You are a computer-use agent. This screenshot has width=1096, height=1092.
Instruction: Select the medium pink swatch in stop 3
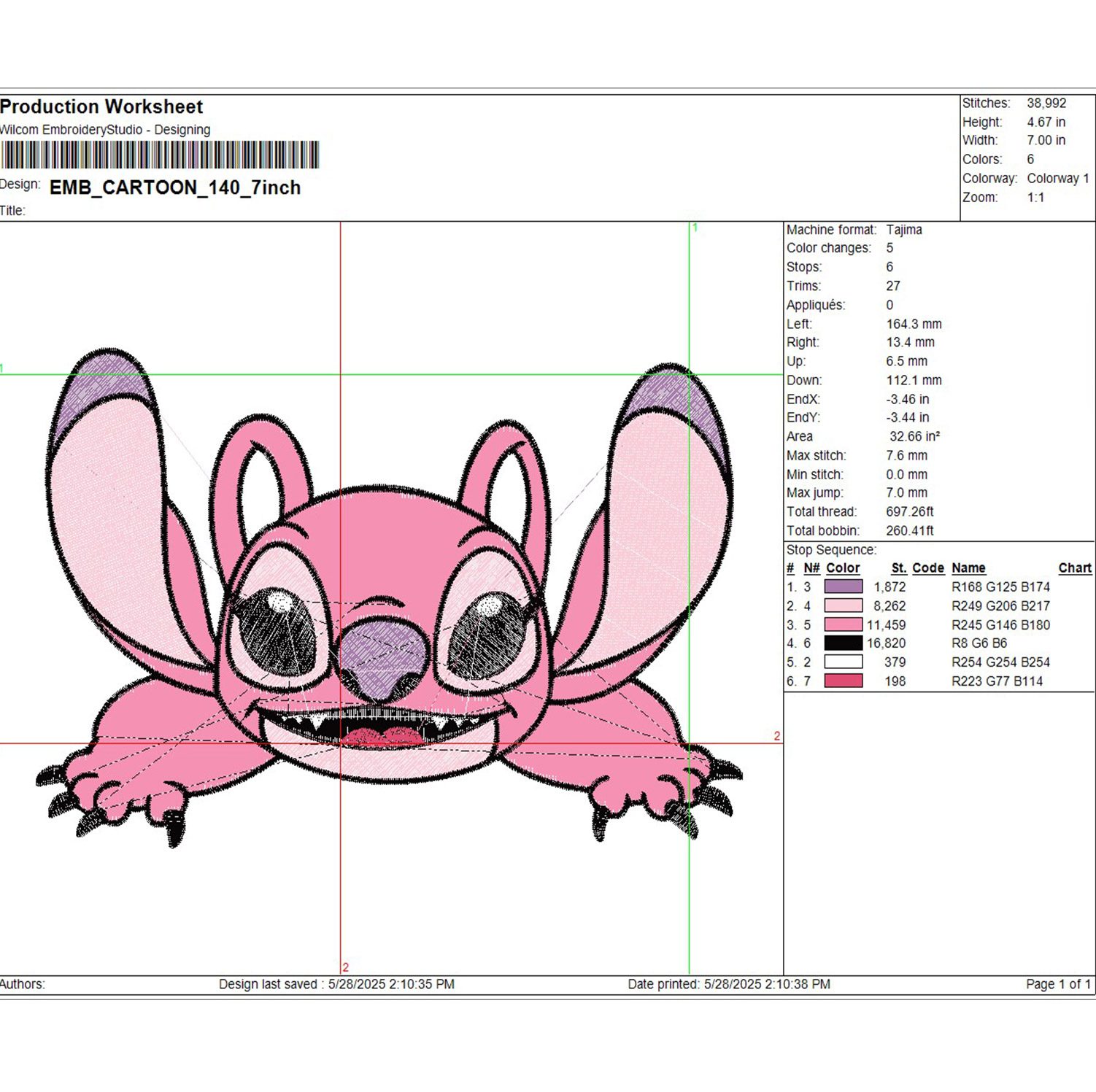point(844,624)
